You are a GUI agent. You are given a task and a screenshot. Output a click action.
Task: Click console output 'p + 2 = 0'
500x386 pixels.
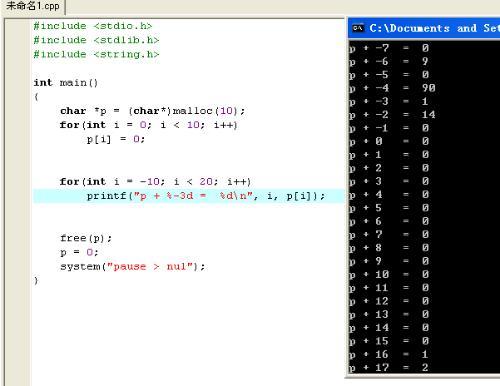[389, 168]
